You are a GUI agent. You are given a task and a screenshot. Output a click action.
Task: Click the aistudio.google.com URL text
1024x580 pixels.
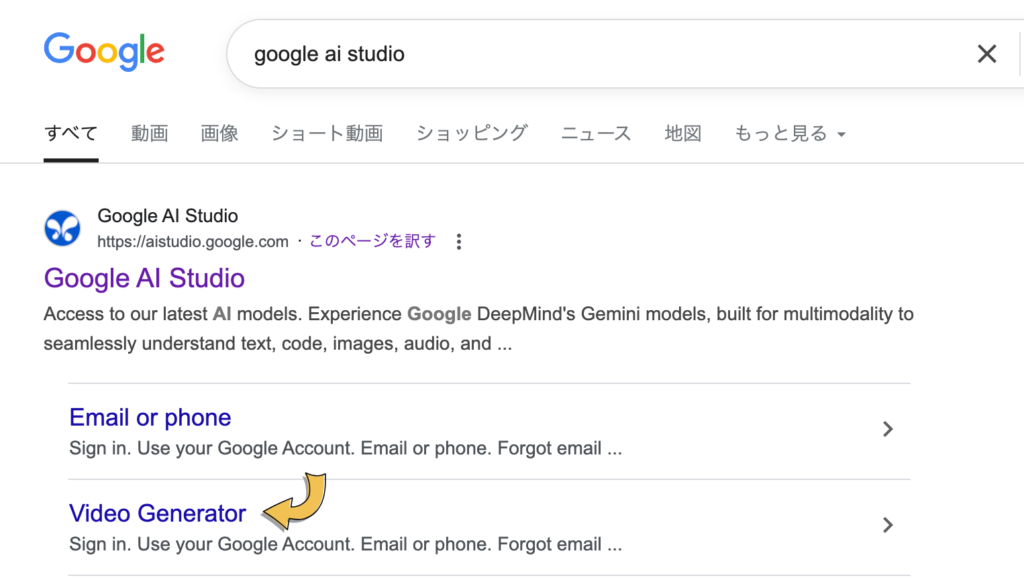point(193,242)
